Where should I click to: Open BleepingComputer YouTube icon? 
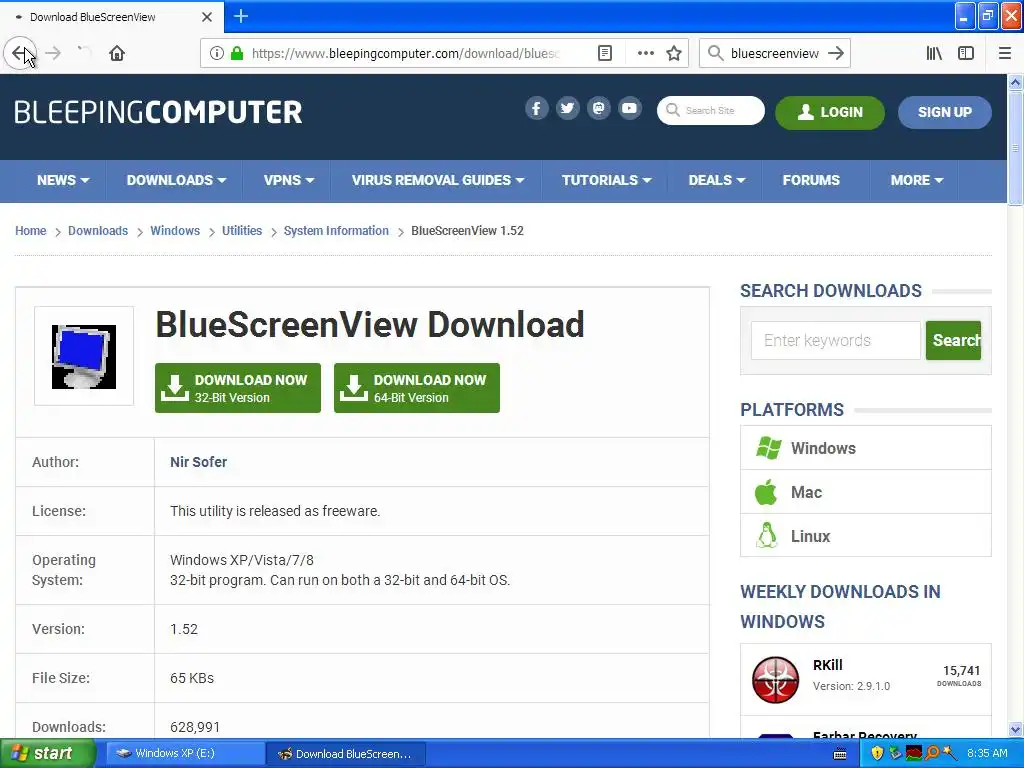click(630, 108)
